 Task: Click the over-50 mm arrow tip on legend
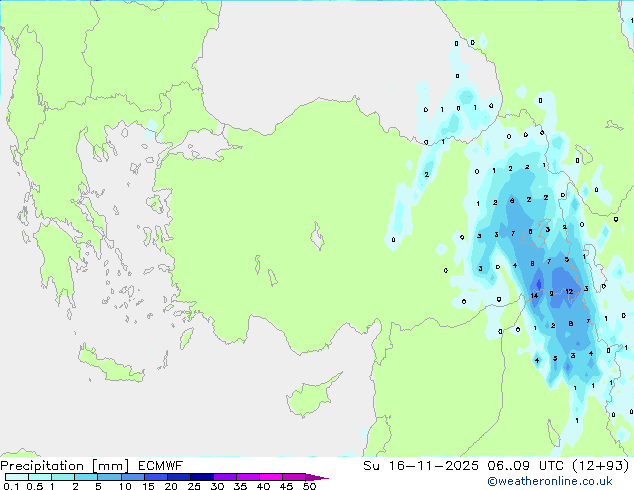pyautogui.click(x=317, y=478)
